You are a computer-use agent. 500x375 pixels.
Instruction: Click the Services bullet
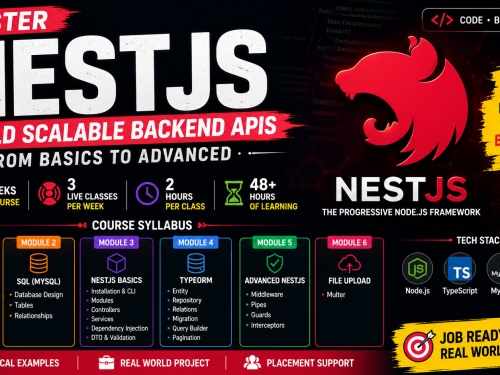point(100,319)
